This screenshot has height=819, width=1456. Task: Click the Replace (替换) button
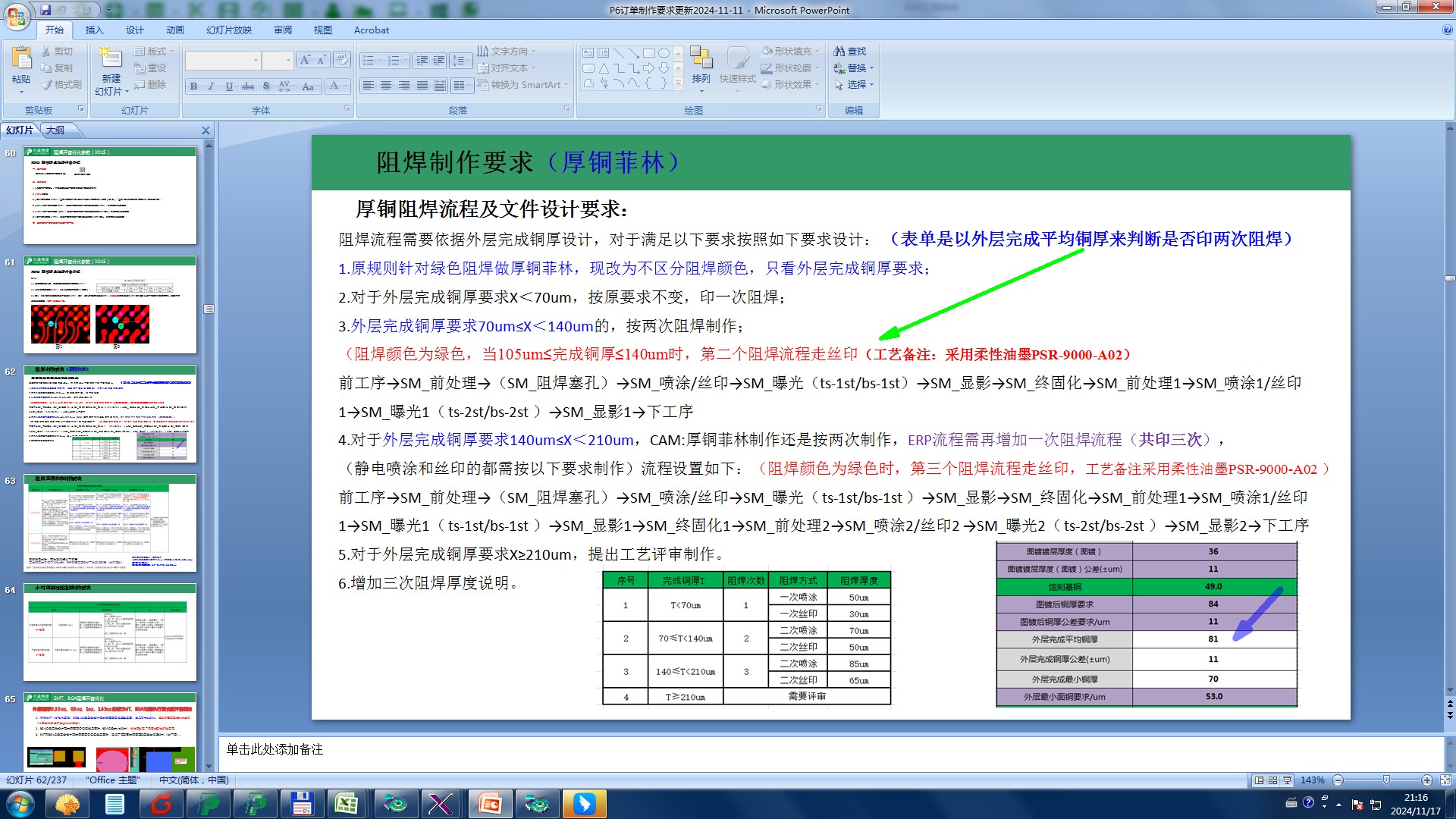[x=855, y=67]
